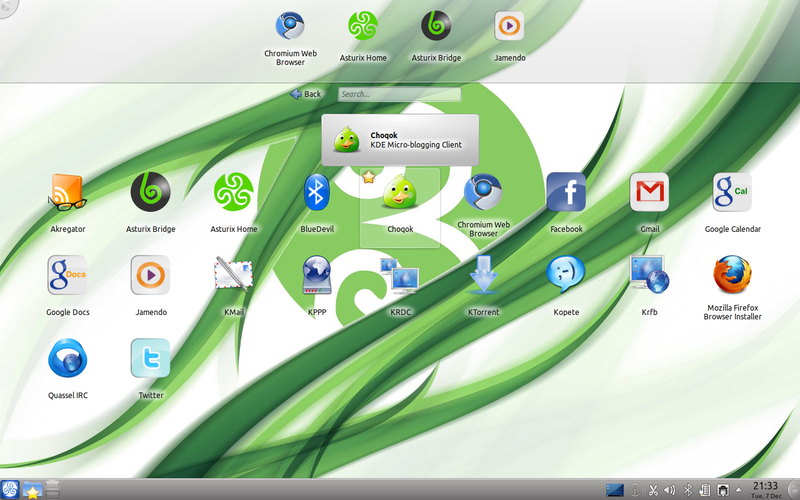Launch Quassel IRC
The width and height of the screenshot is (800, 500).
[x=67, y=369]
